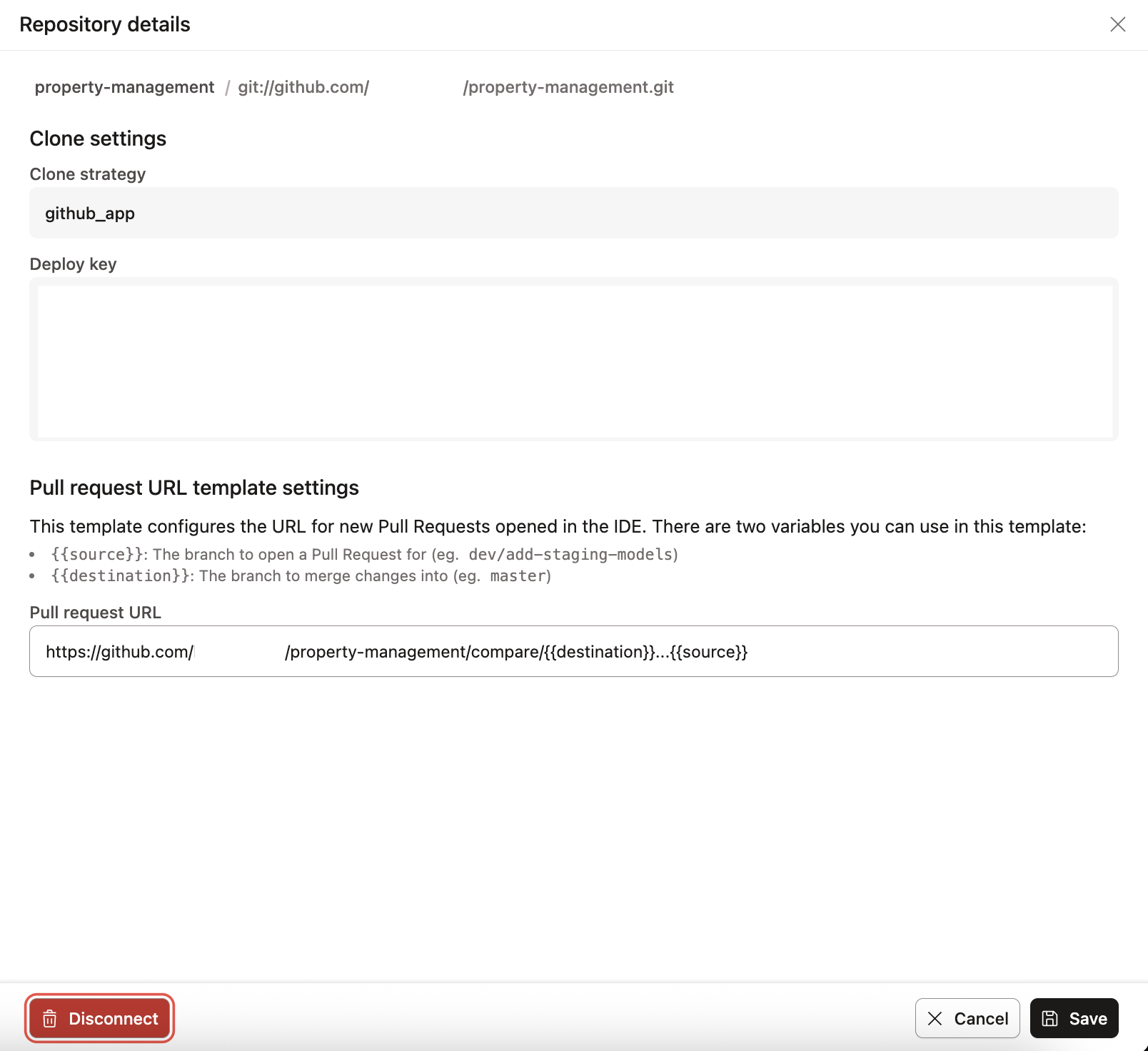
Task: Click the {{source}} variable description text
Action: pos(364,554)
